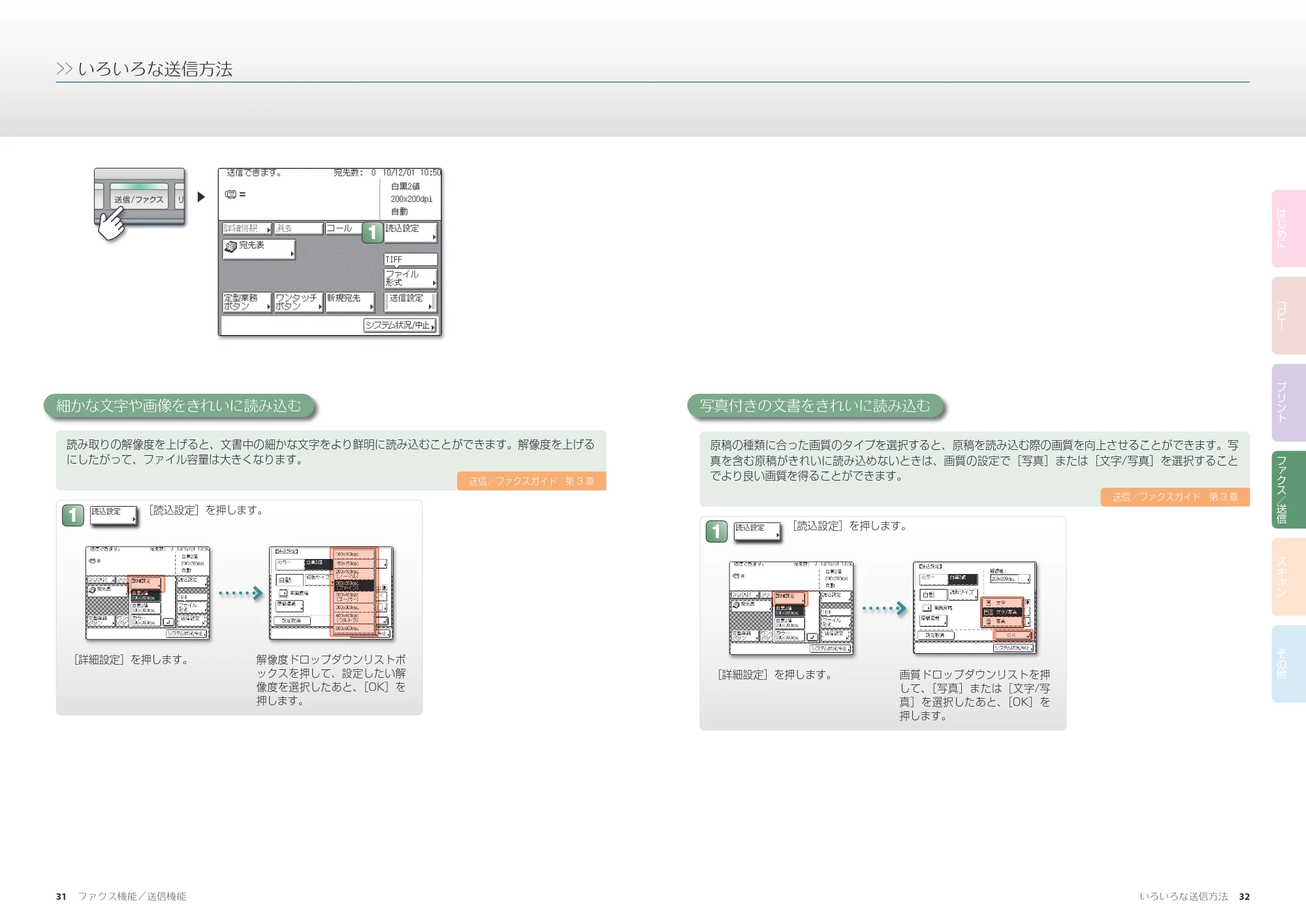Screen dimensions: 1306x924
Task: Select the コール button in the large screen
Action: point(343,228)
